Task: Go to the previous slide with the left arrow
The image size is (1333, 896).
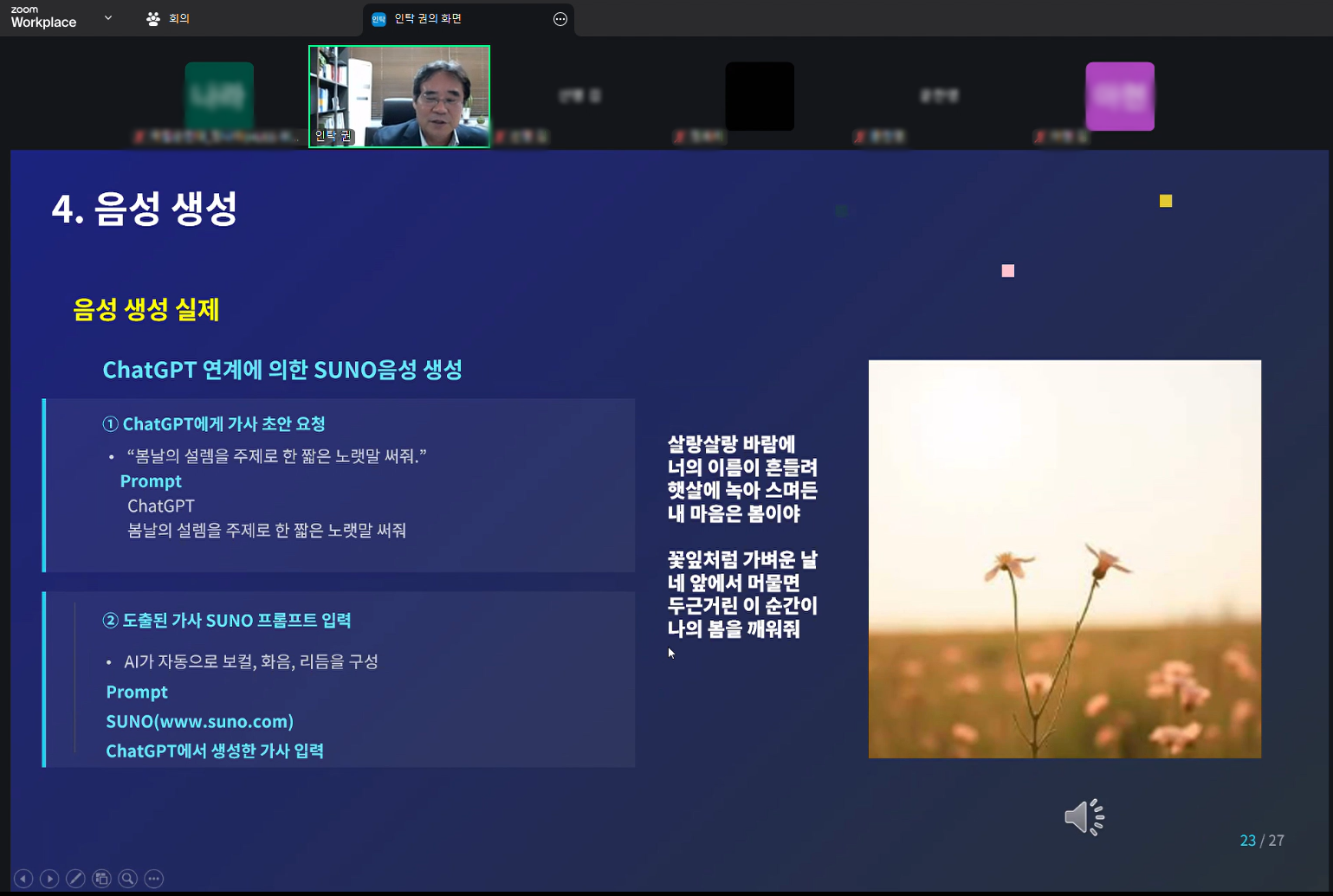Action: point(23,879)
